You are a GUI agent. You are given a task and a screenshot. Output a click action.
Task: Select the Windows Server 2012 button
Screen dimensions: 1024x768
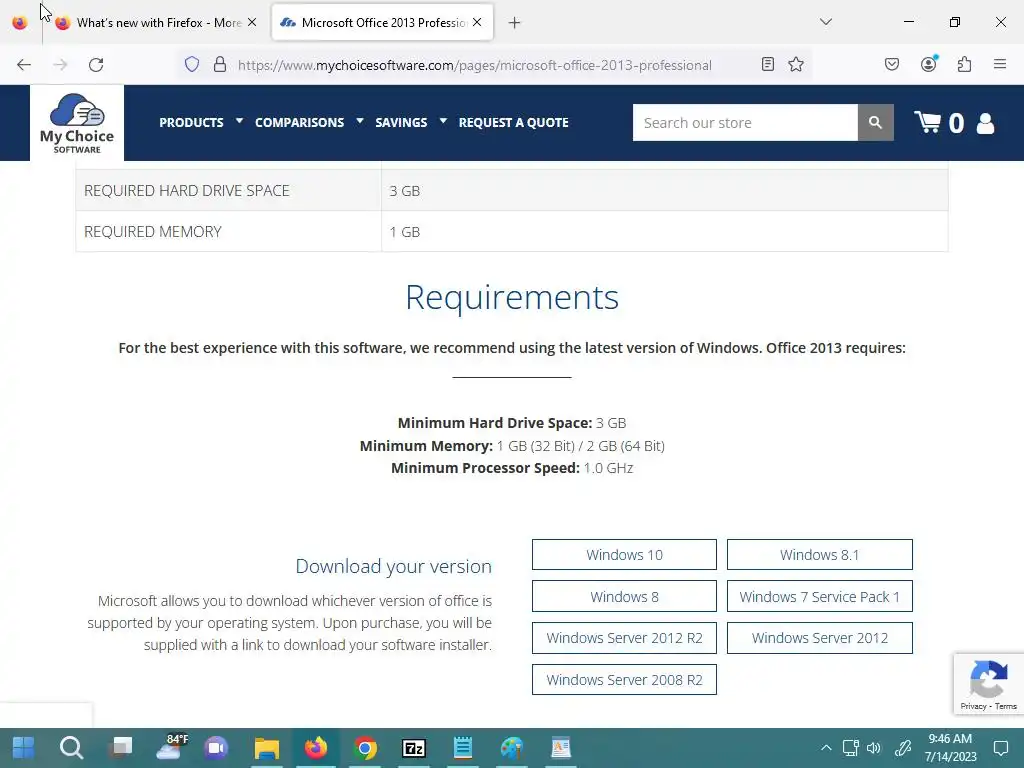tap(820, 637)
